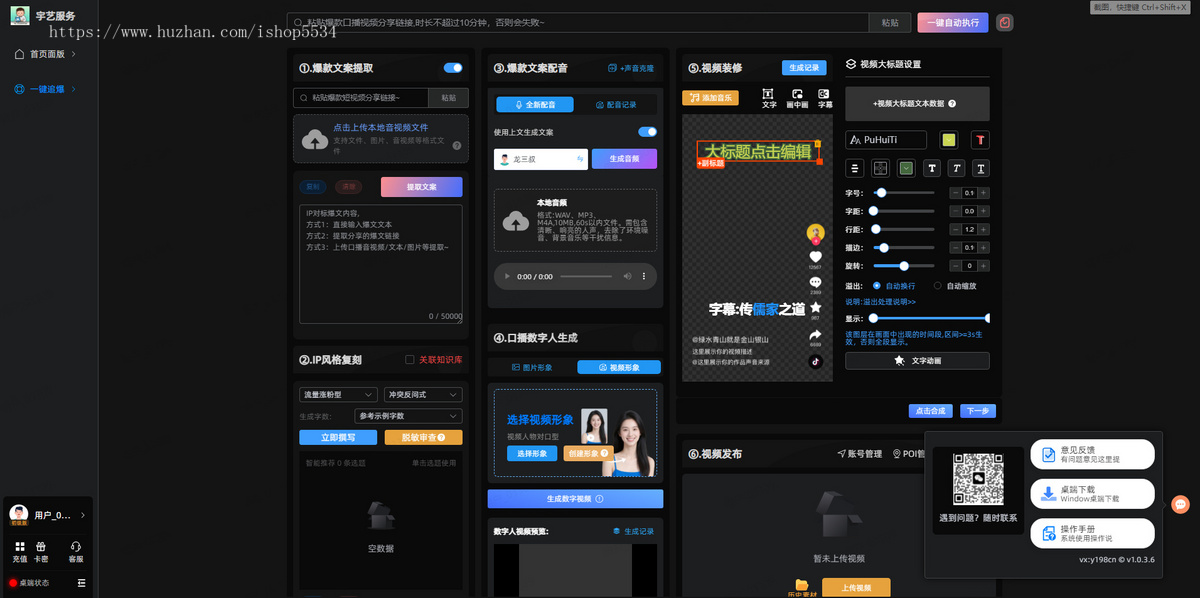Image resolution: width=1200 pixels, height=598 pixels.
Task: Click the 字号 slider handle
Action: point(881,192)
